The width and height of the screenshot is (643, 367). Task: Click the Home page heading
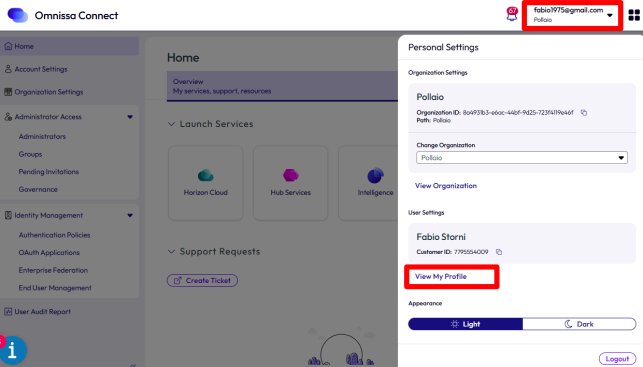coord(183,57)
